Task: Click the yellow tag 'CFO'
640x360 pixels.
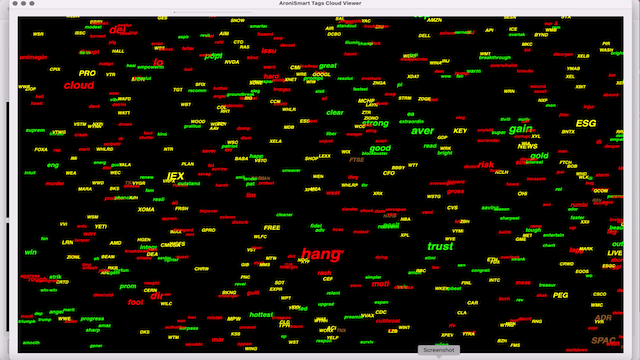Action: point(389,173)
